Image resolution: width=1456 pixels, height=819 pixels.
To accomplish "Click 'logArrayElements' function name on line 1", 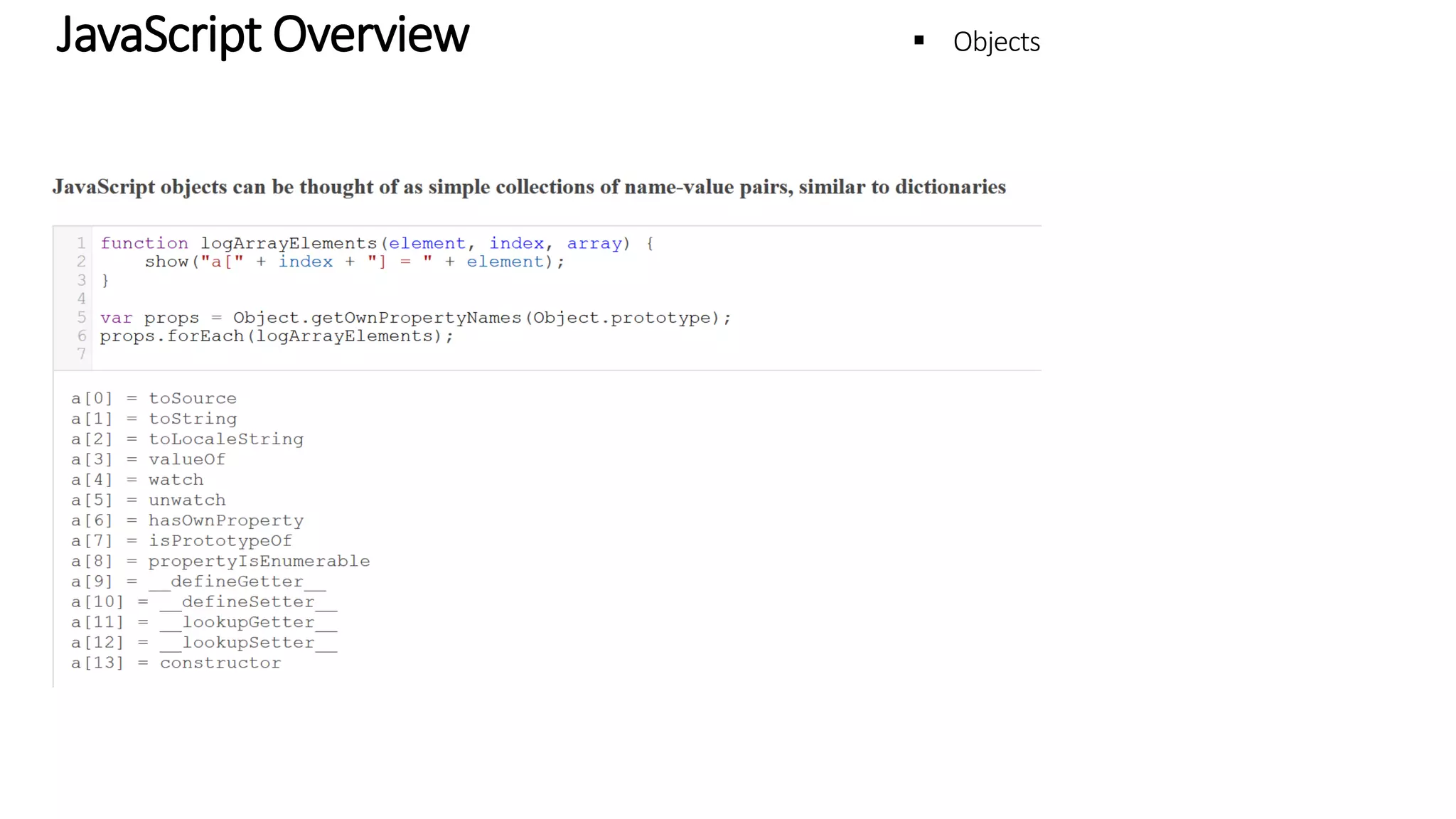I will click(x=288, y=243).
